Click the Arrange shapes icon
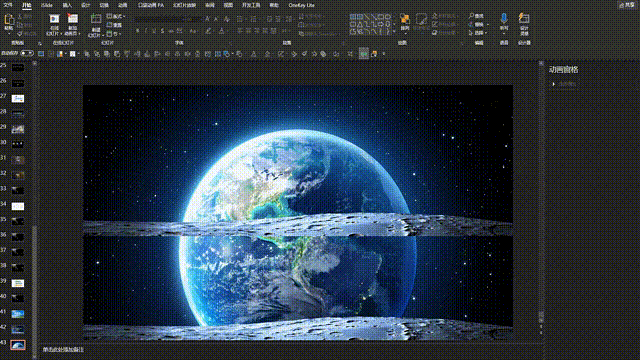 404,19
